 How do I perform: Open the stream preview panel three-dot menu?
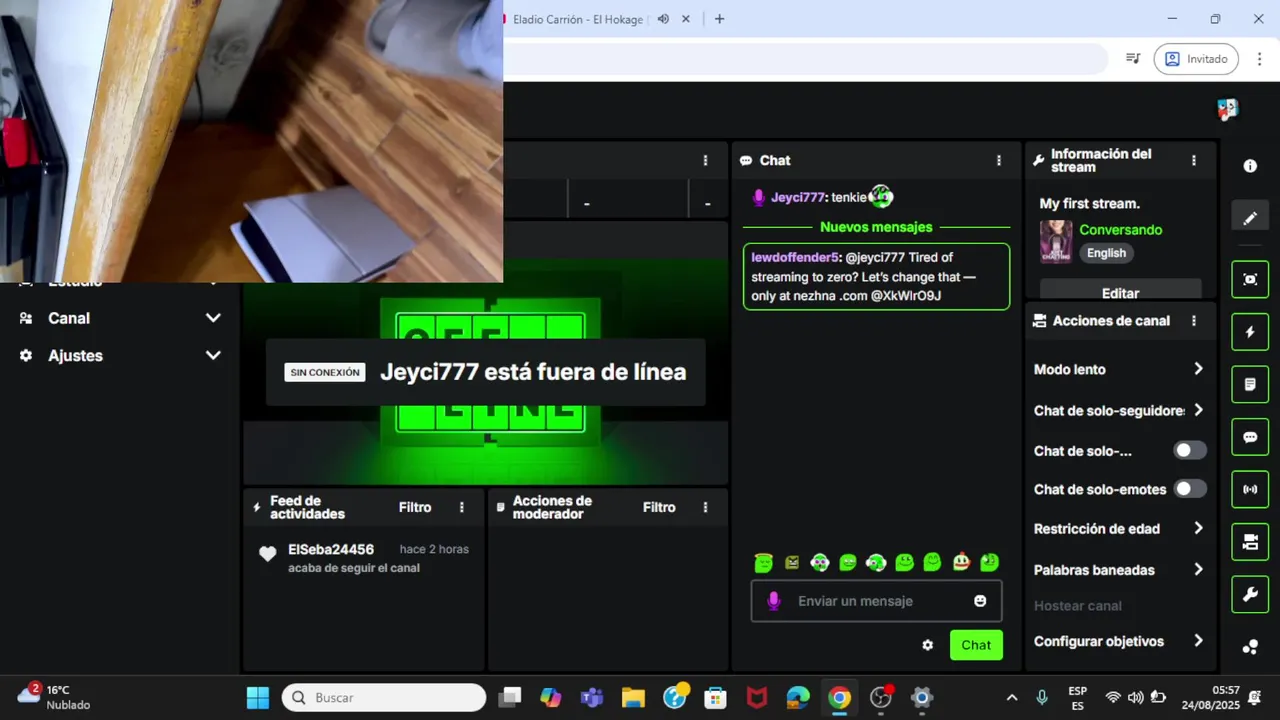pos(705,160)
